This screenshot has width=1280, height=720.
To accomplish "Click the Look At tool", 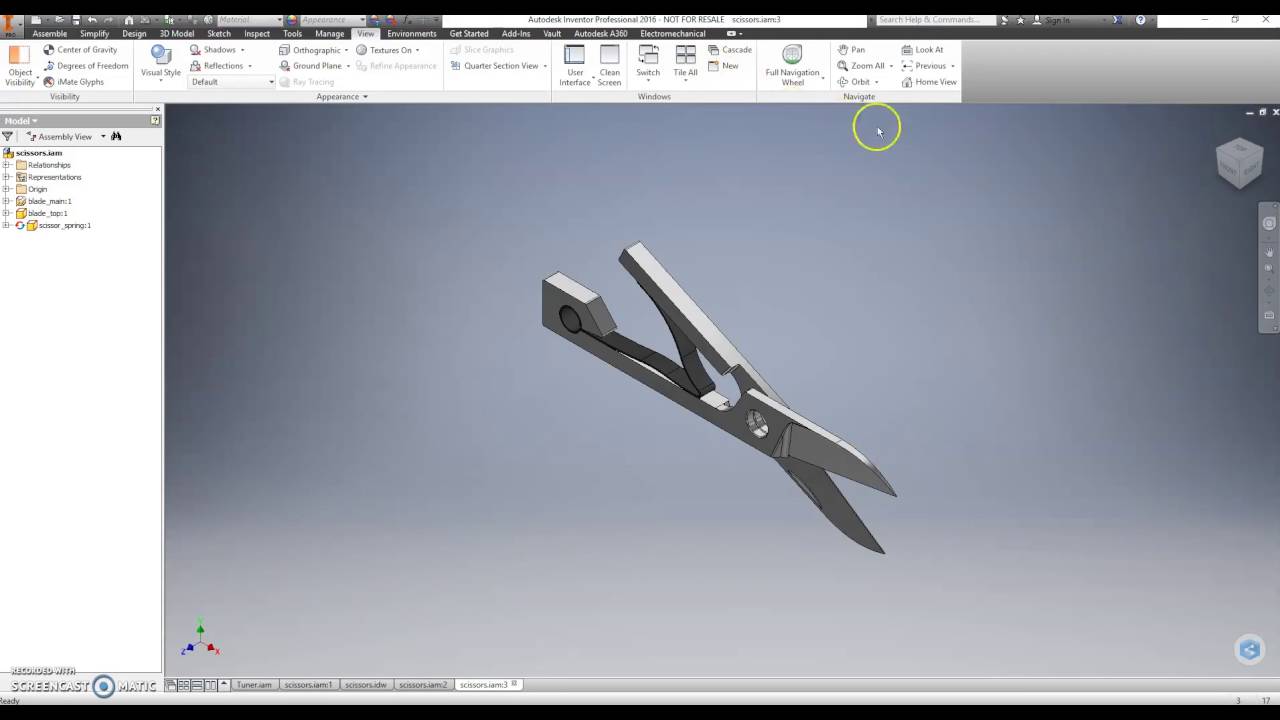I will tap(922, 50).
